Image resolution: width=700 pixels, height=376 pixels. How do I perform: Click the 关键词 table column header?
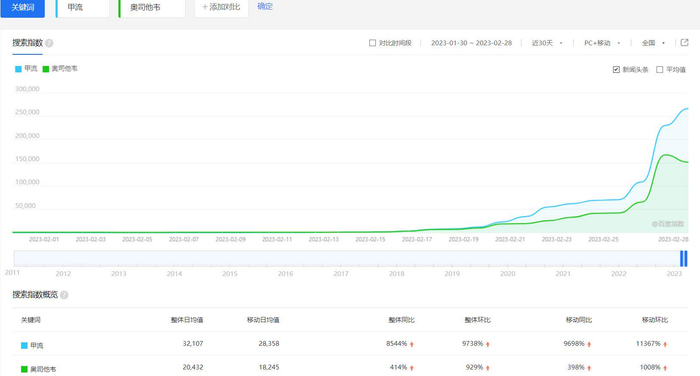31,320
